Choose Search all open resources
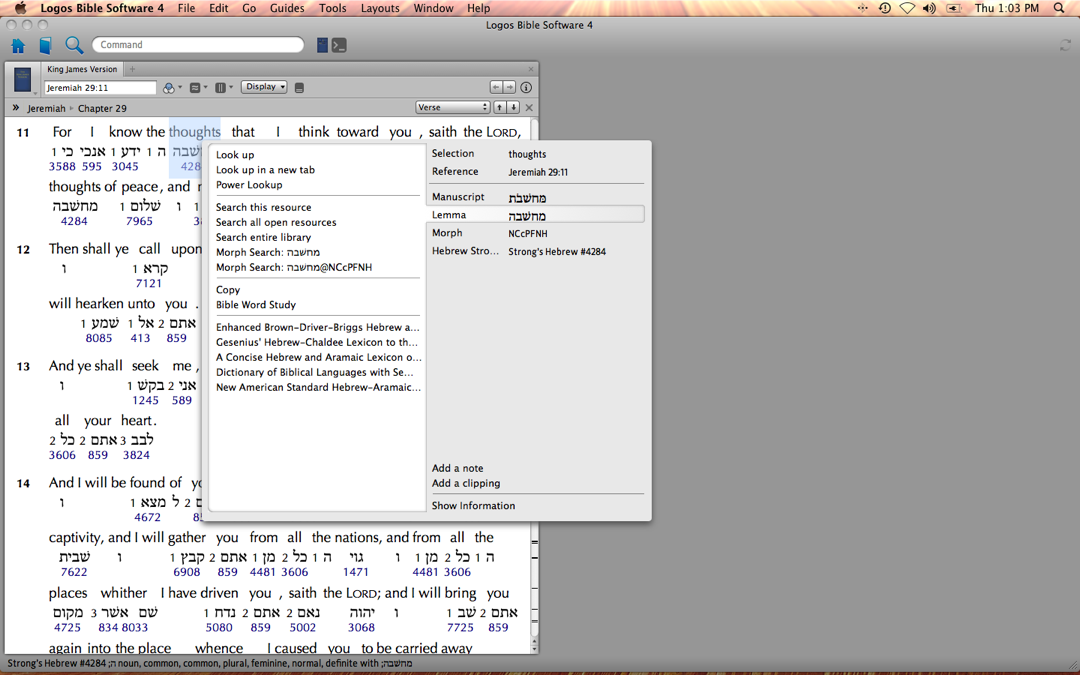1080x675 pixels. pos(276,222)
